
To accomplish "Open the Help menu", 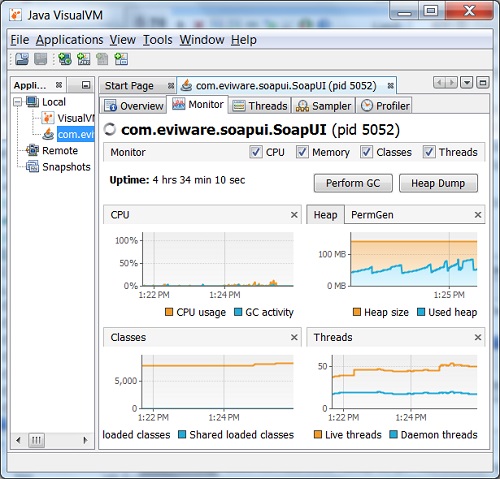I will pyautogui.click(x=244, y=40).
